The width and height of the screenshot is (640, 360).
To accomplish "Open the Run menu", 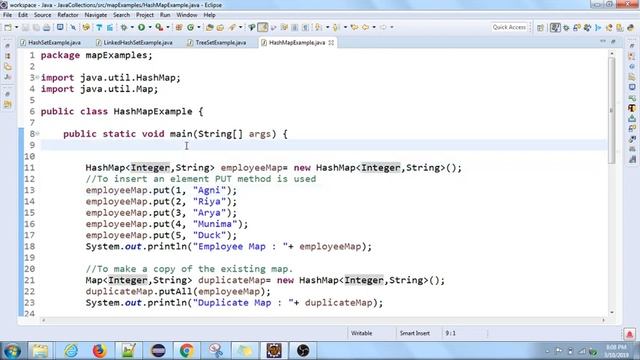I will 165,15.
